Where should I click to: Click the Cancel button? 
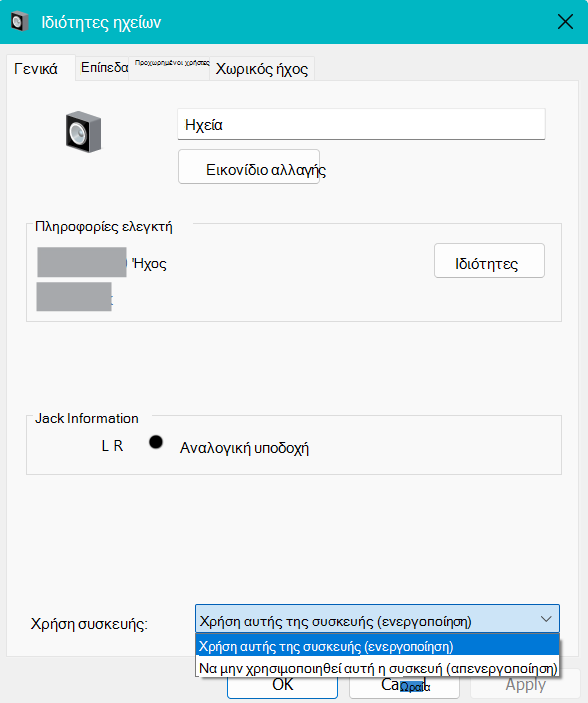[404, 687]
